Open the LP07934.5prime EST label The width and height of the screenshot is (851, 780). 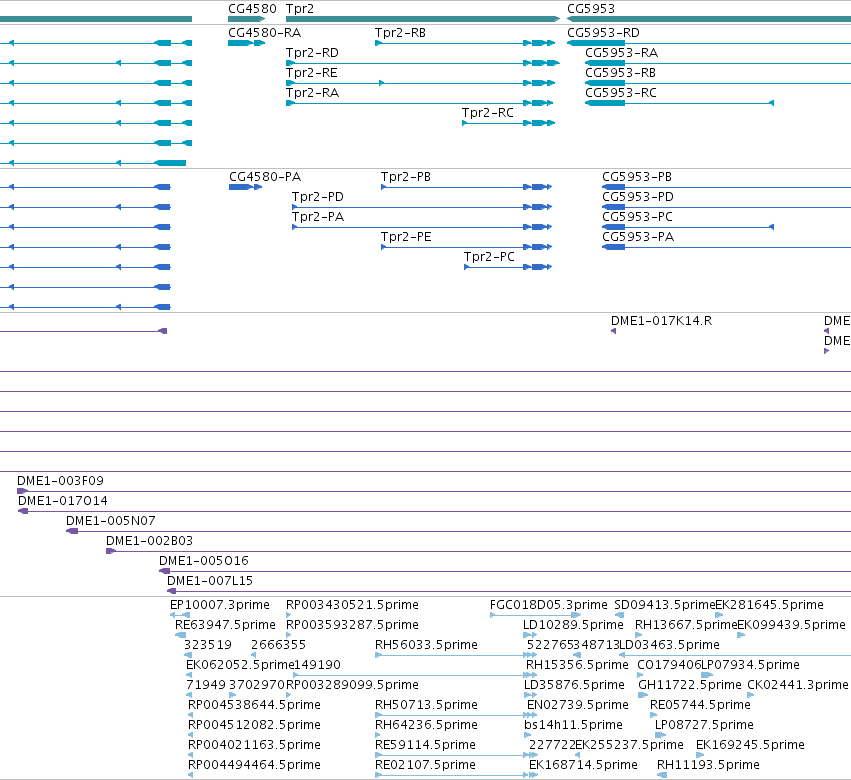[750, 665]
